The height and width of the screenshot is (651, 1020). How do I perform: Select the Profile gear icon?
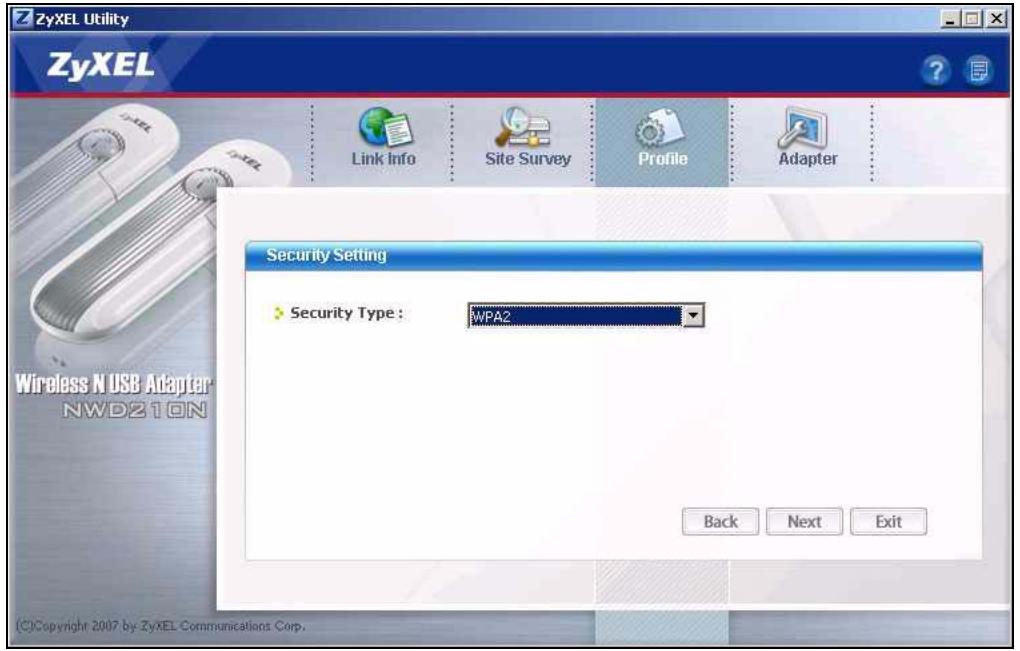[660, 128]
